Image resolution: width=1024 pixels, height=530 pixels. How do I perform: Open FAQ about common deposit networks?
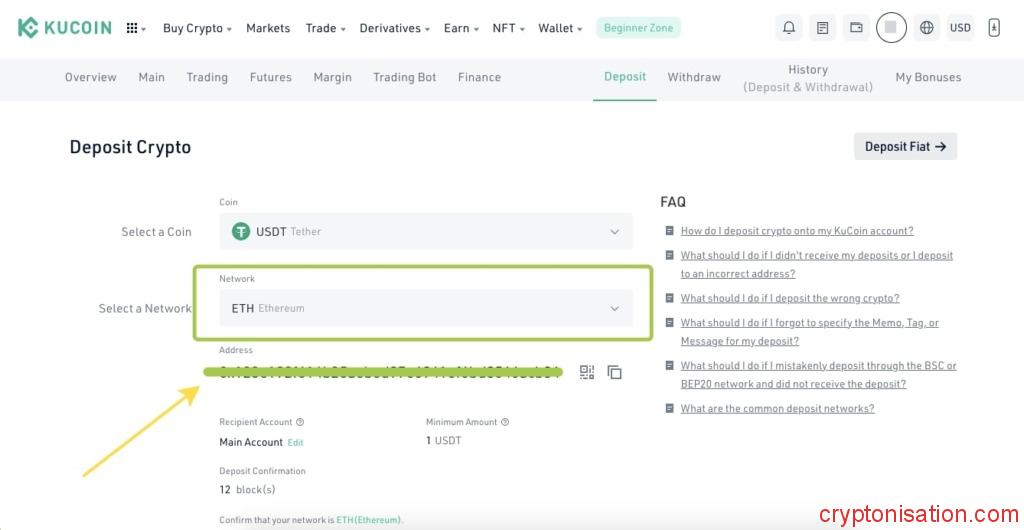pyautogui.click(x=777, y=408)
